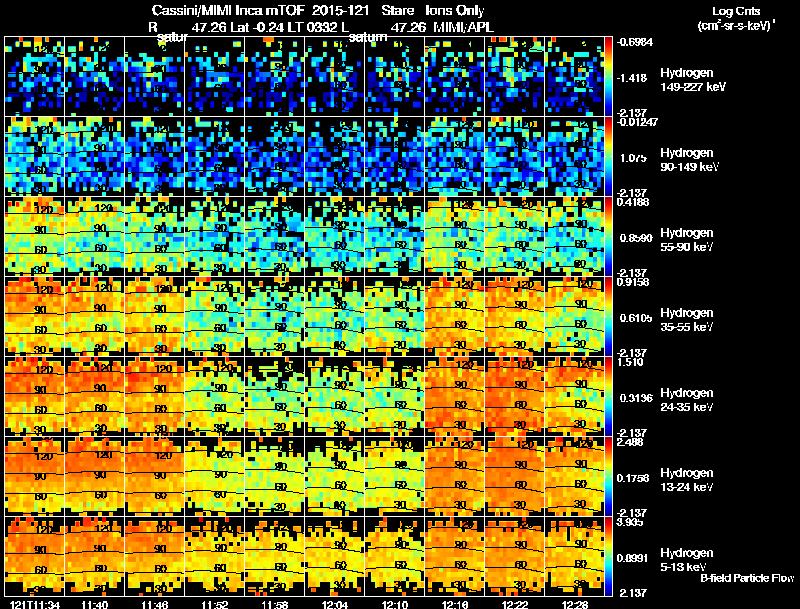Click the 11:58 time axis label
Viewport: 800px width, 609px height.
pos(274,604)
